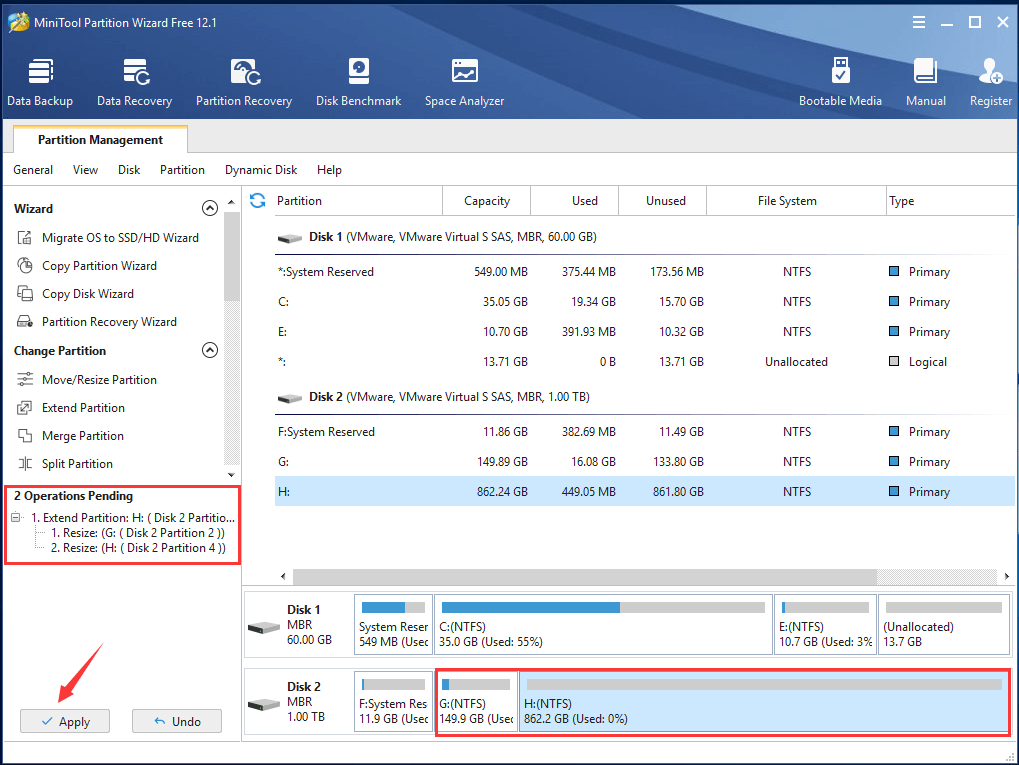Open the View menu
The height and width of the screenshot is (765, 1019).
85,170
